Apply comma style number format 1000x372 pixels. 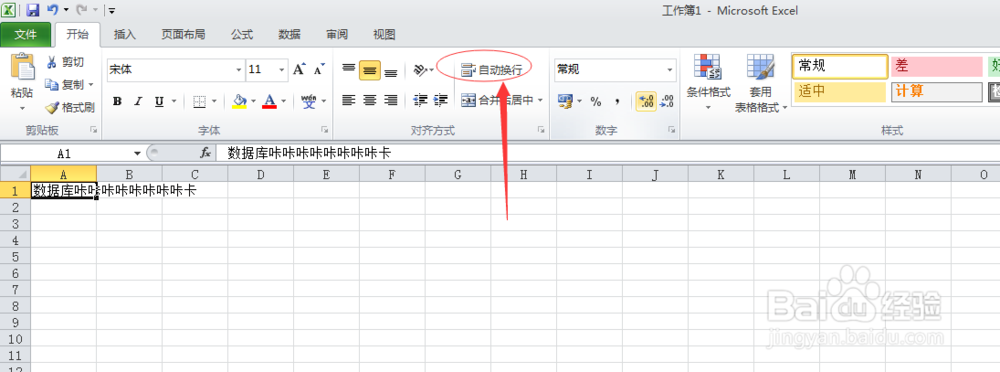click(x=617, y=101)
